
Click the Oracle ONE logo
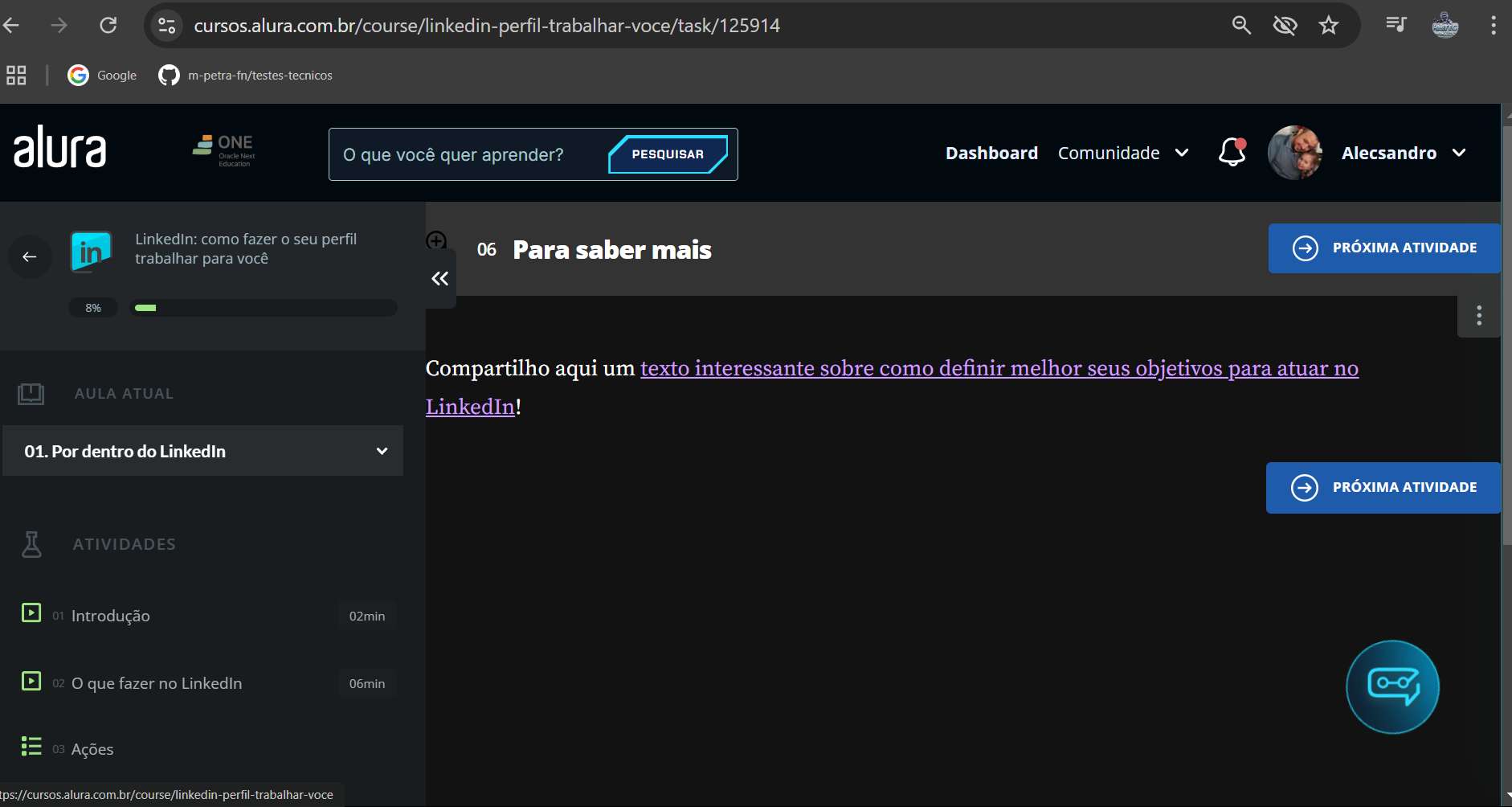pos(224,151)
